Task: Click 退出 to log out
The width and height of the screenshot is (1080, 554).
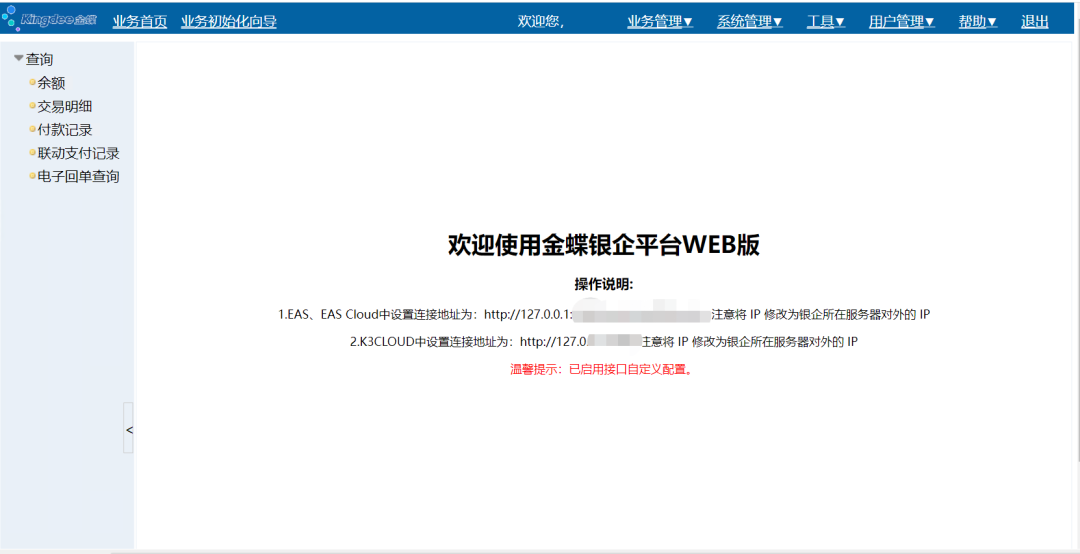Action: coord(1035,22)
